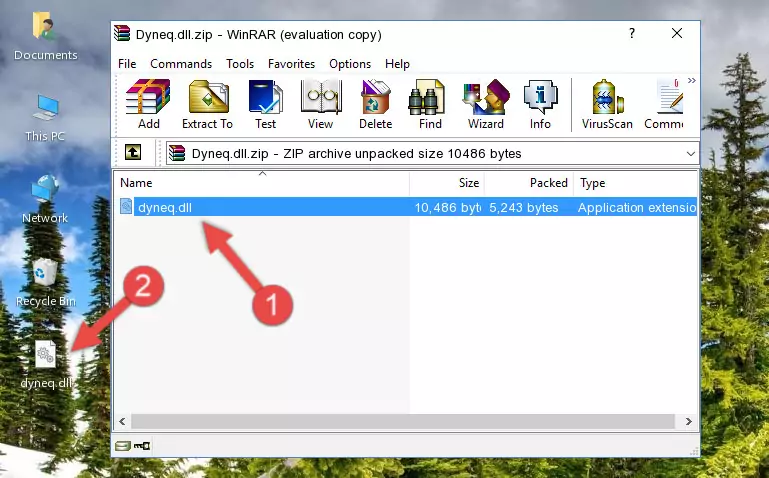Click the WinRAR title bar books icon
Image resolution: width=769 pixels, height=478 pixels.
click(122, 33)
